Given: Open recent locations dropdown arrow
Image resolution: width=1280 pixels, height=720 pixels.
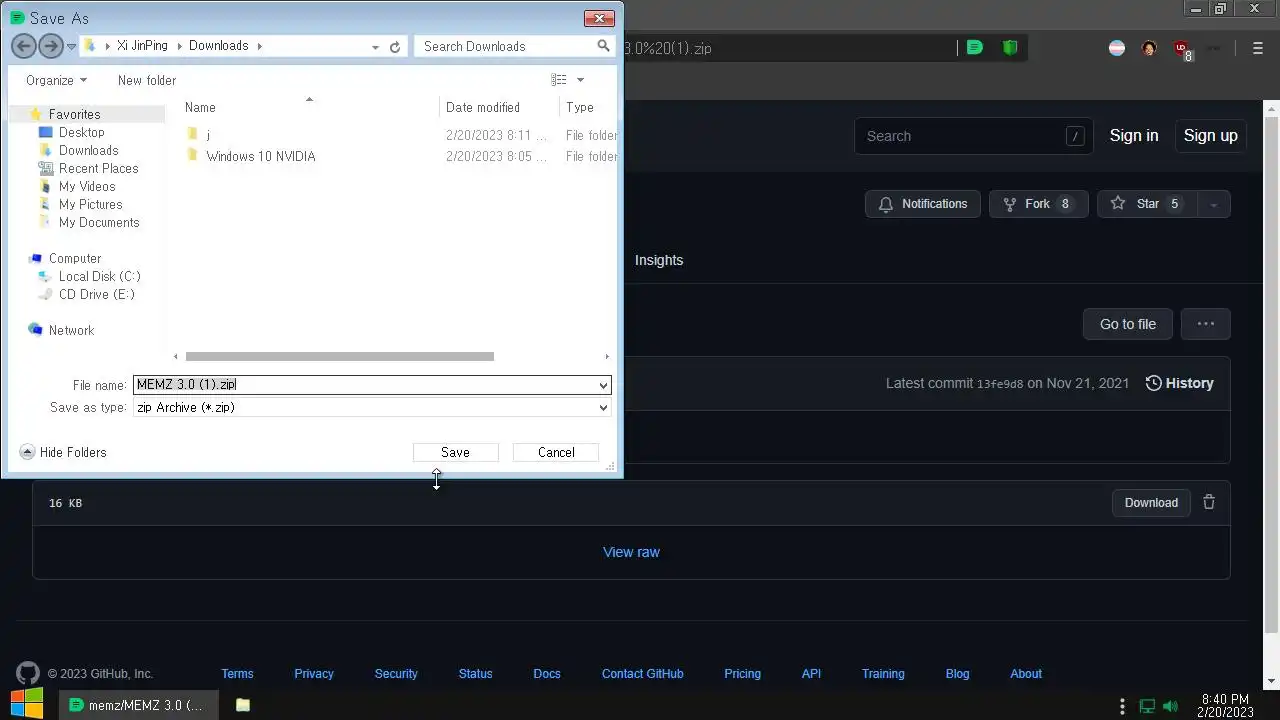Looking at the screenshot, I should pyautogui.click(x=71, y=46).
